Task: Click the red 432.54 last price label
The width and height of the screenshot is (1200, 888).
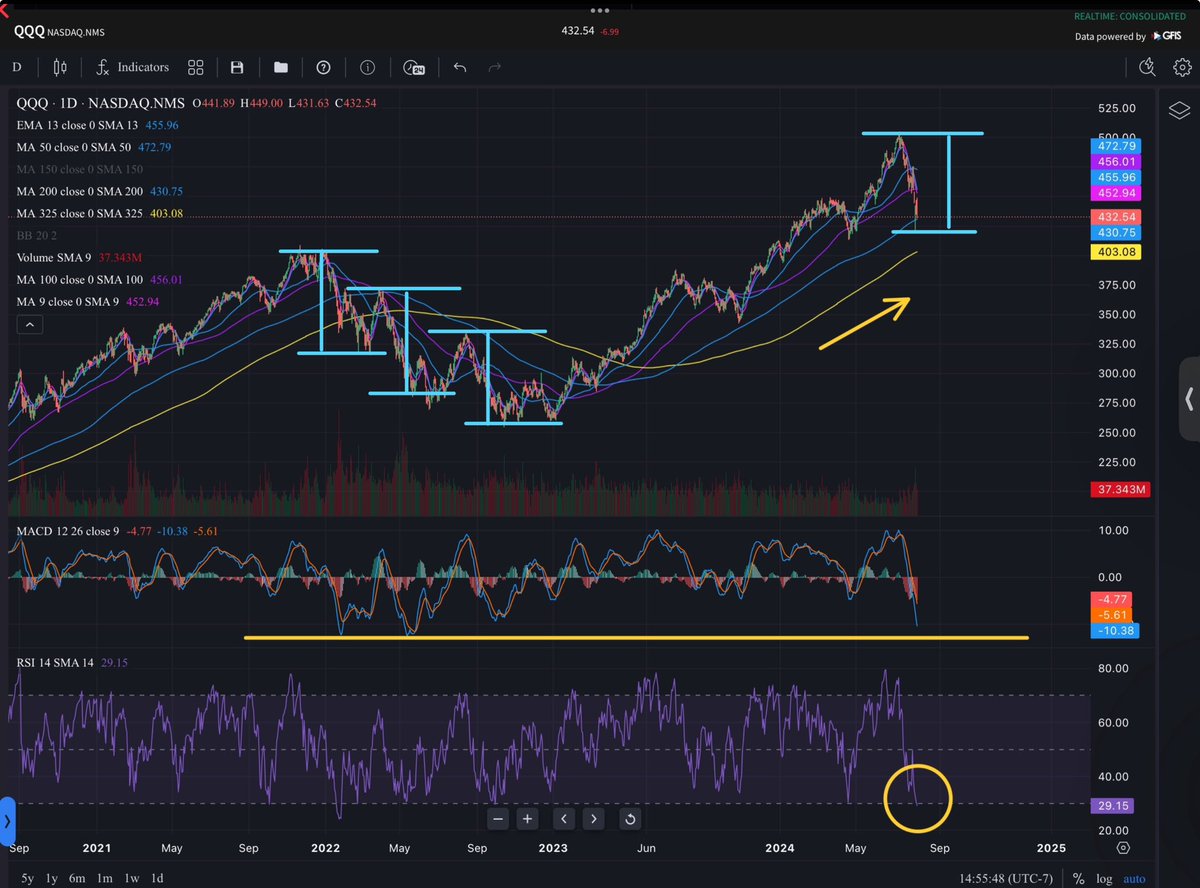Action: click(x=1114, y=217)
